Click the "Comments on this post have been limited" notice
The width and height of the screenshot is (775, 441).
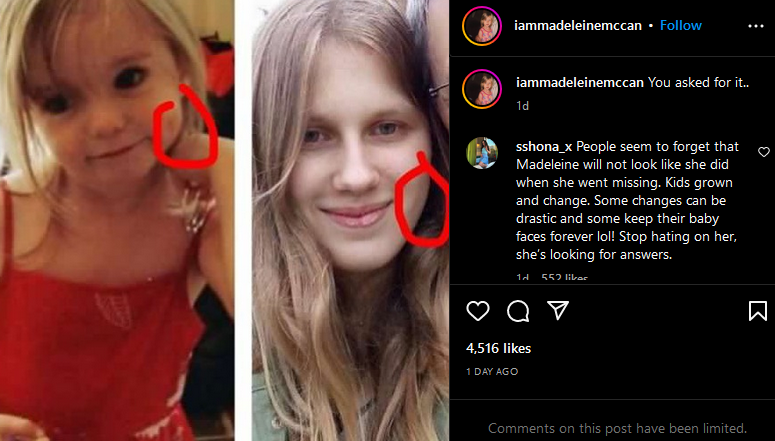click(x=617, y=428)
